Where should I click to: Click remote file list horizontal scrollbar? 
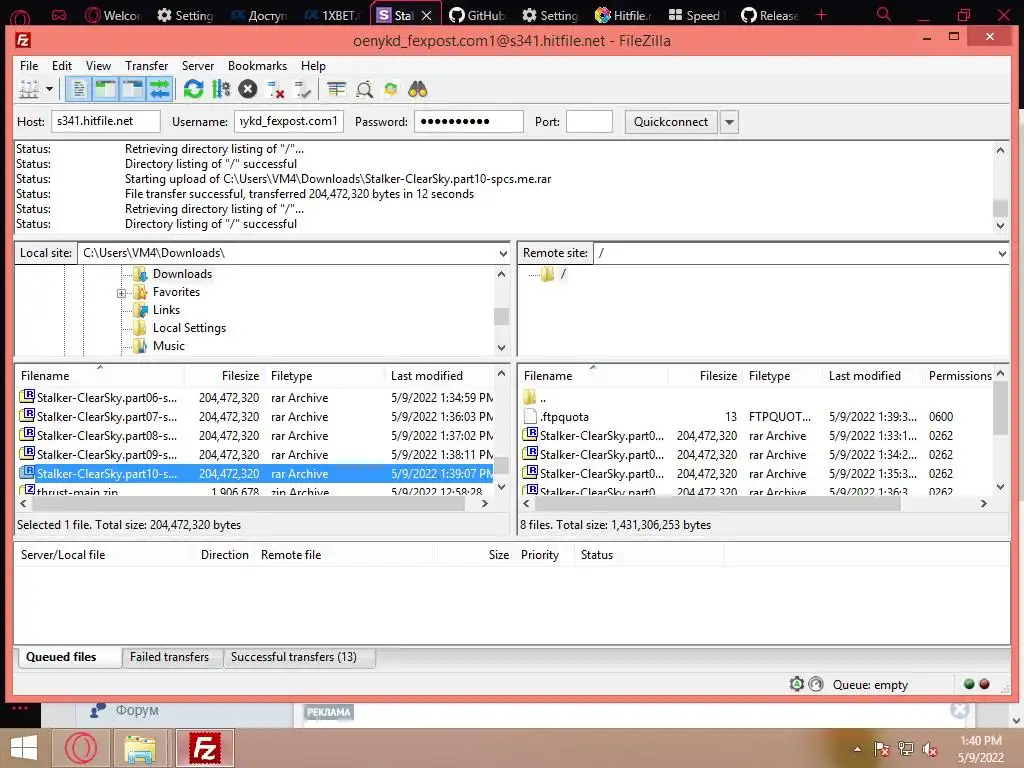tap(717, 504)
